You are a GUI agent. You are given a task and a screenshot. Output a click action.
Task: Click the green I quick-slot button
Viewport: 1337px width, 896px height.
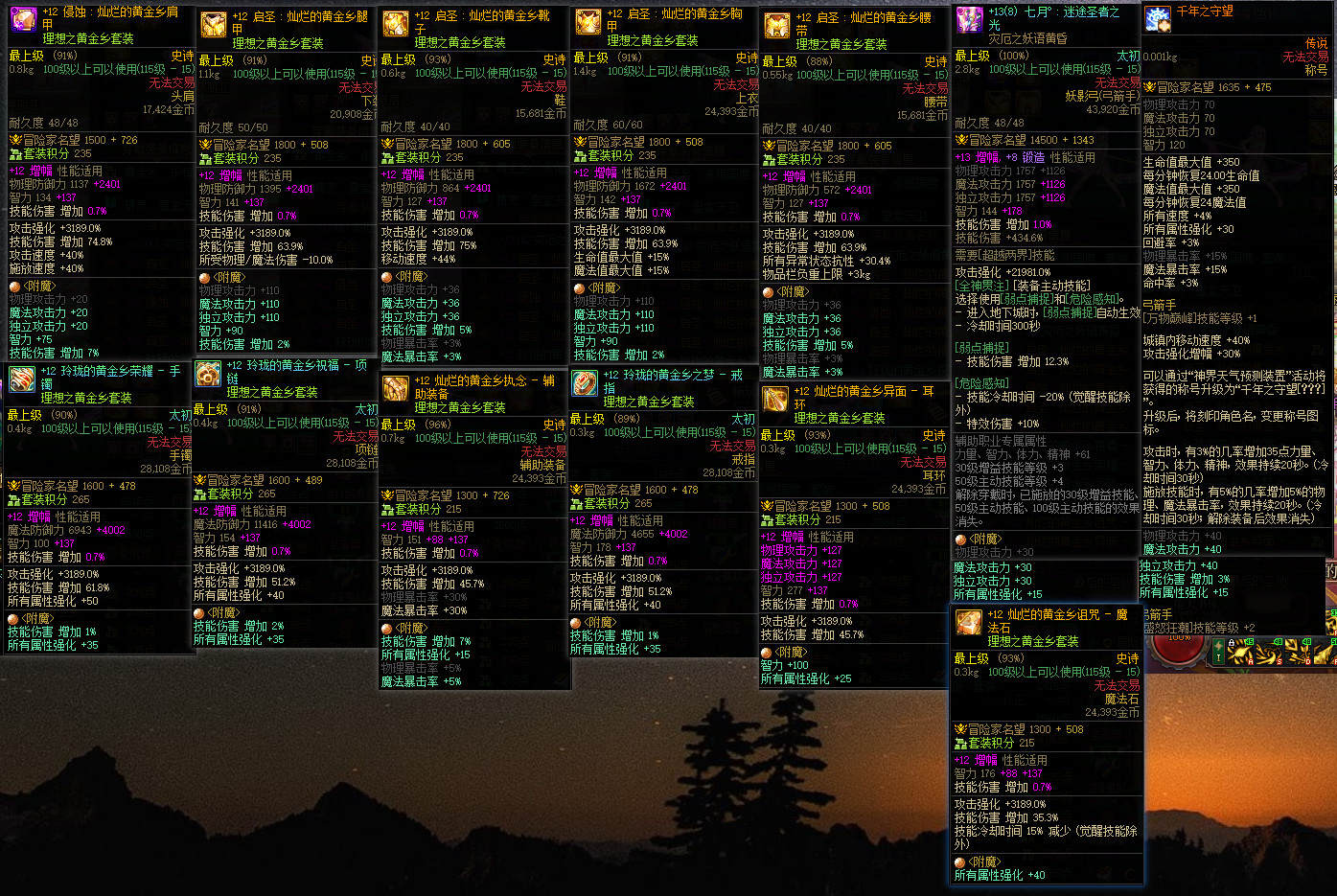tap(1218, 652)
